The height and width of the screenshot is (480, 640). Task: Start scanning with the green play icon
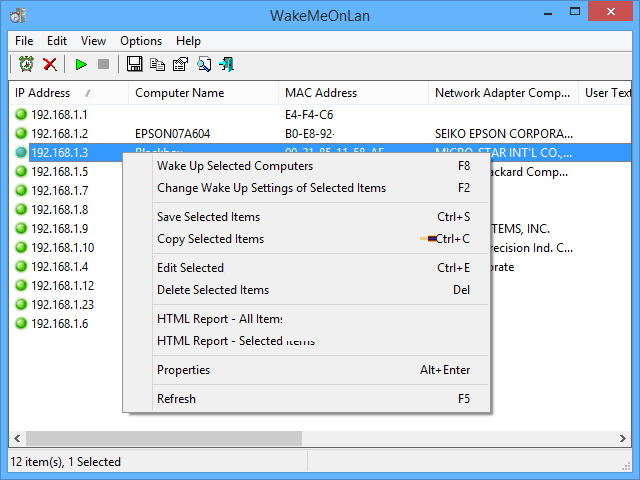(x=81, y=65)
